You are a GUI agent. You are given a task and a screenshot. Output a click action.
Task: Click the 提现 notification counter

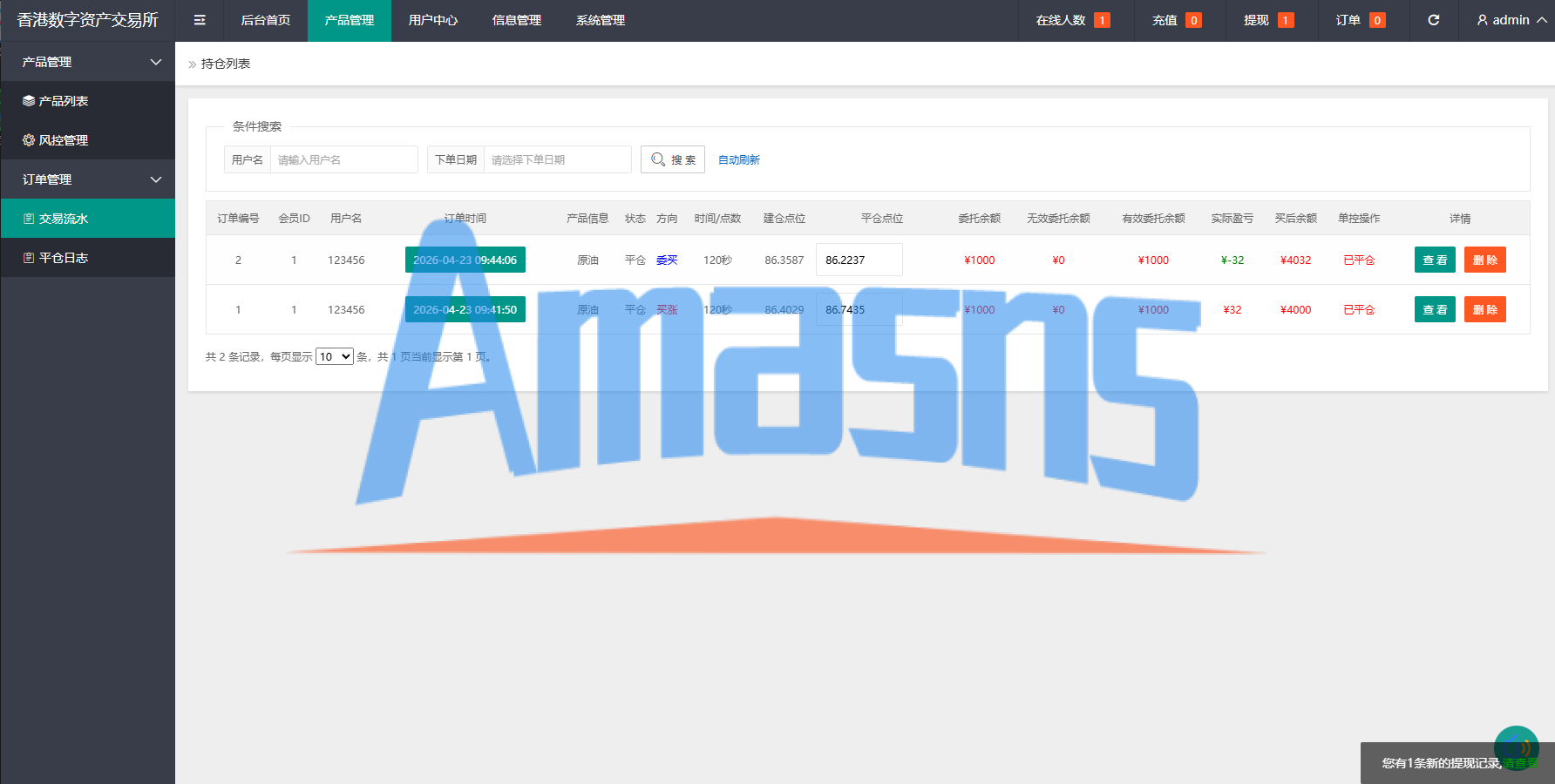pyautogui.click(x=1286, y=20)
